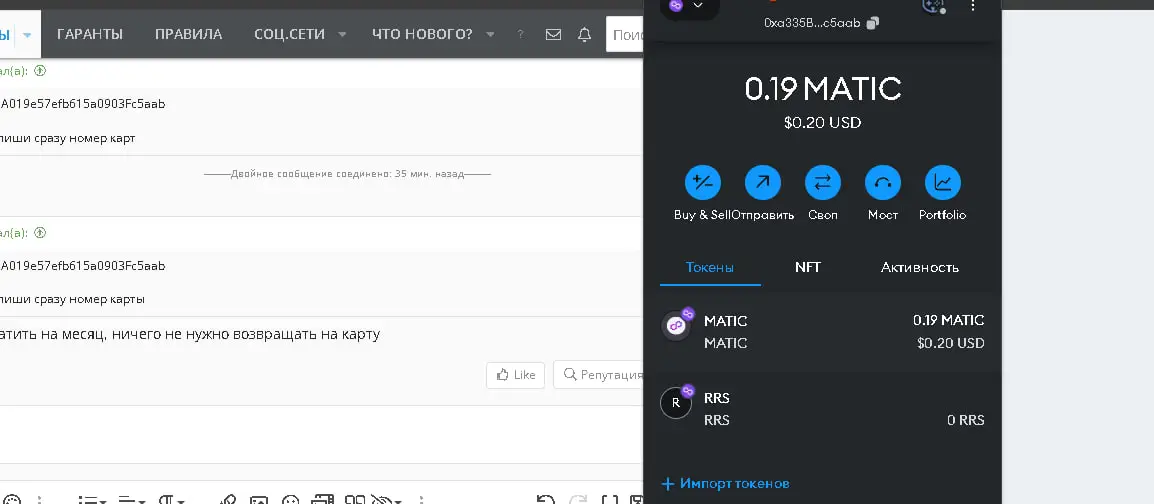Image resolution: width=1154 pixels, height=504 pixels.
Task: Expand the leftmost blue nav dropdown arrow
Action: [27, 35]
